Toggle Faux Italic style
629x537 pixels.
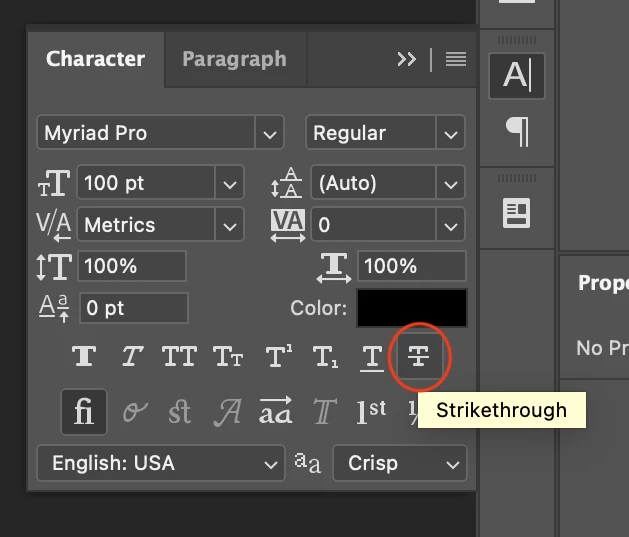(x=132, y=356)
